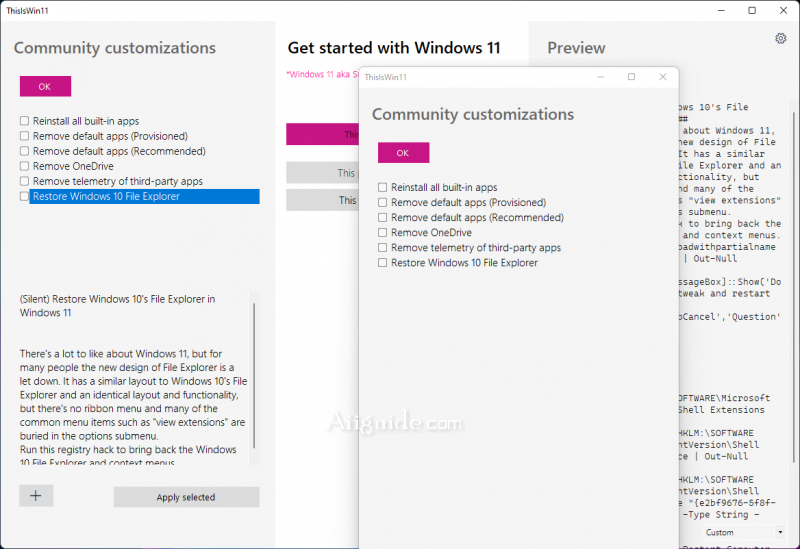Image resolution: width=800 pixels, height=549 pixels.
Task: Tick Remove telemetry of third-party apps, main window
Action: tap(24, 181)
